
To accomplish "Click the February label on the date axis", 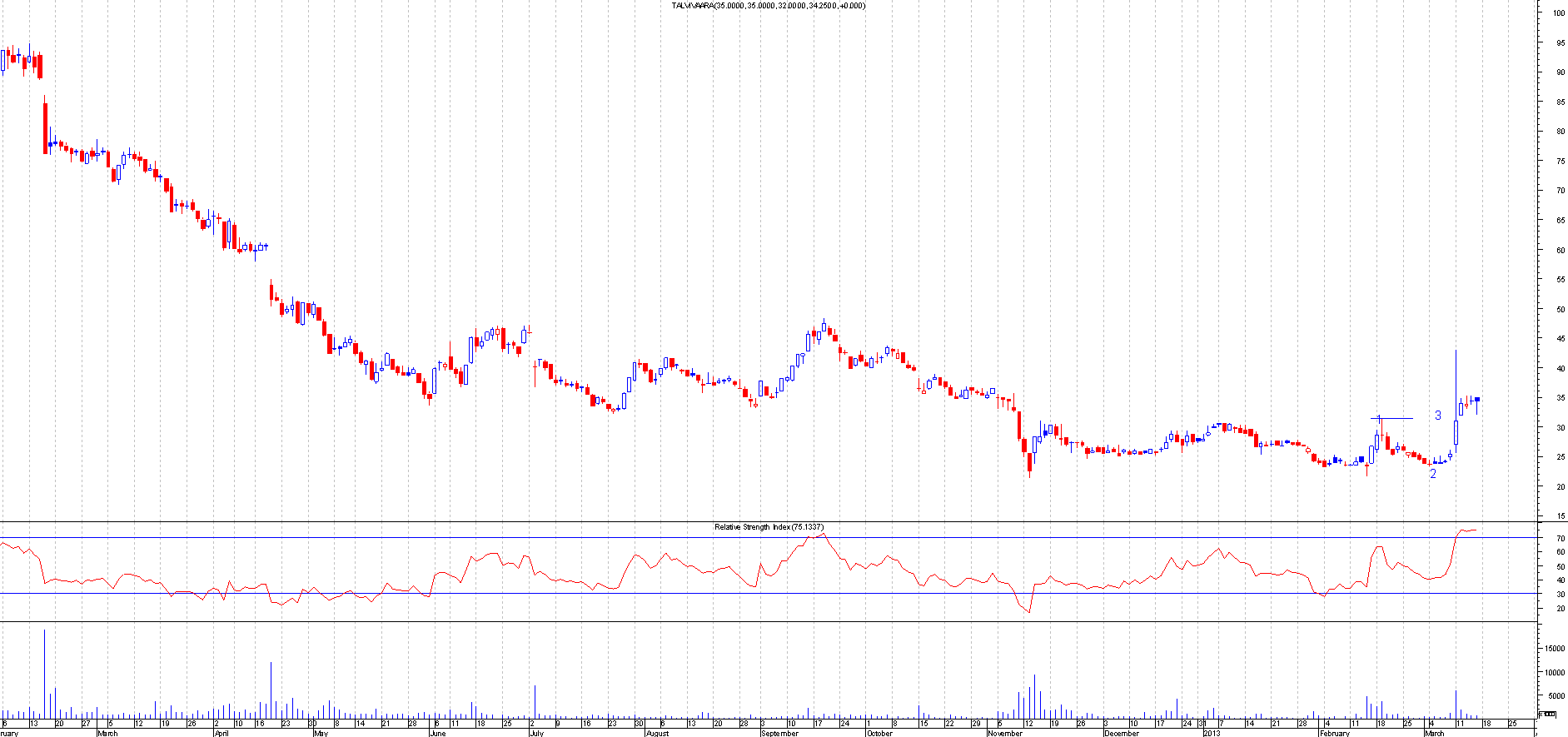I will tap(1334, 734).
